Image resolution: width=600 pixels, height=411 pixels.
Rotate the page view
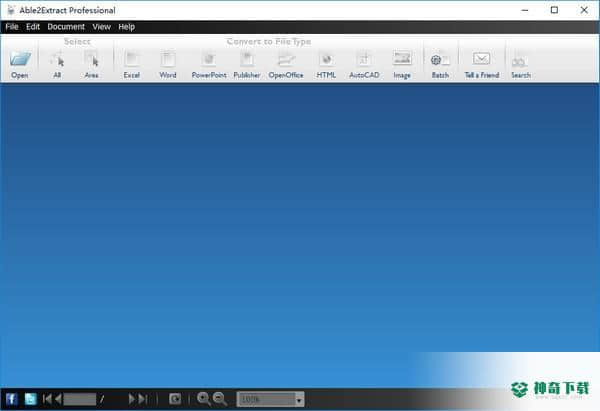pyautogui.click(x=175, y=399)
